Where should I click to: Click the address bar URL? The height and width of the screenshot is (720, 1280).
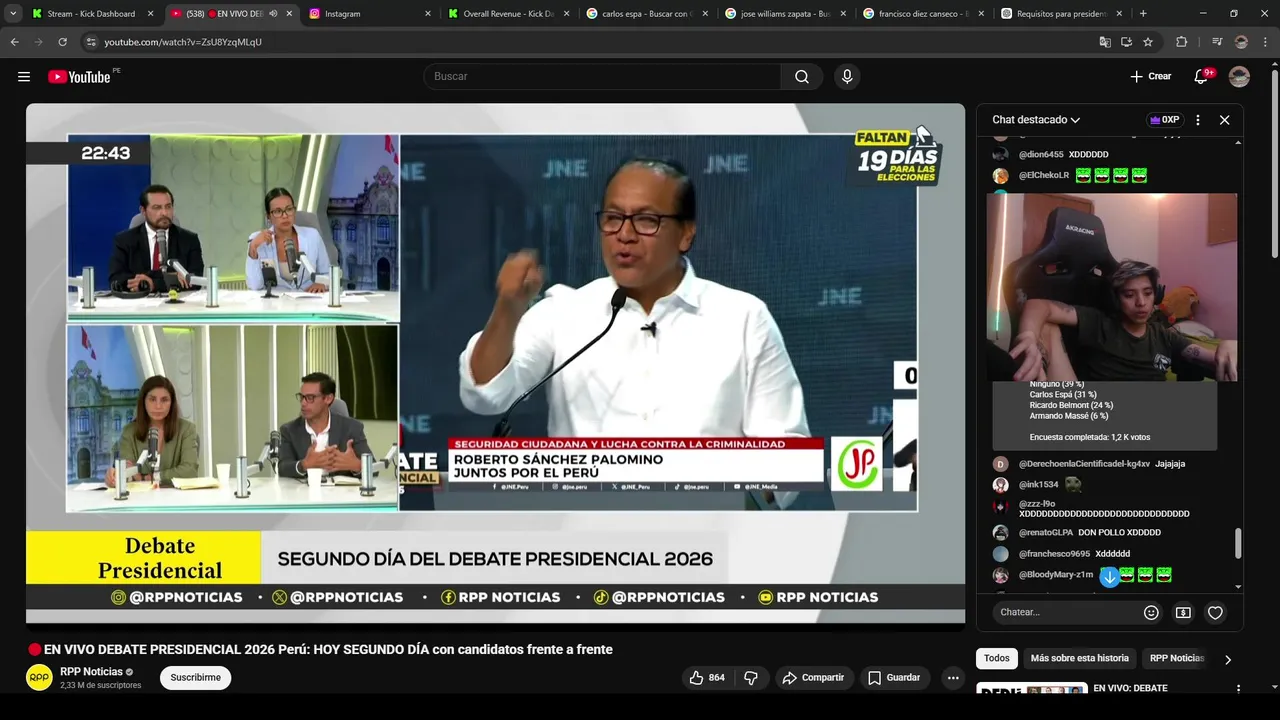point(183,42)
